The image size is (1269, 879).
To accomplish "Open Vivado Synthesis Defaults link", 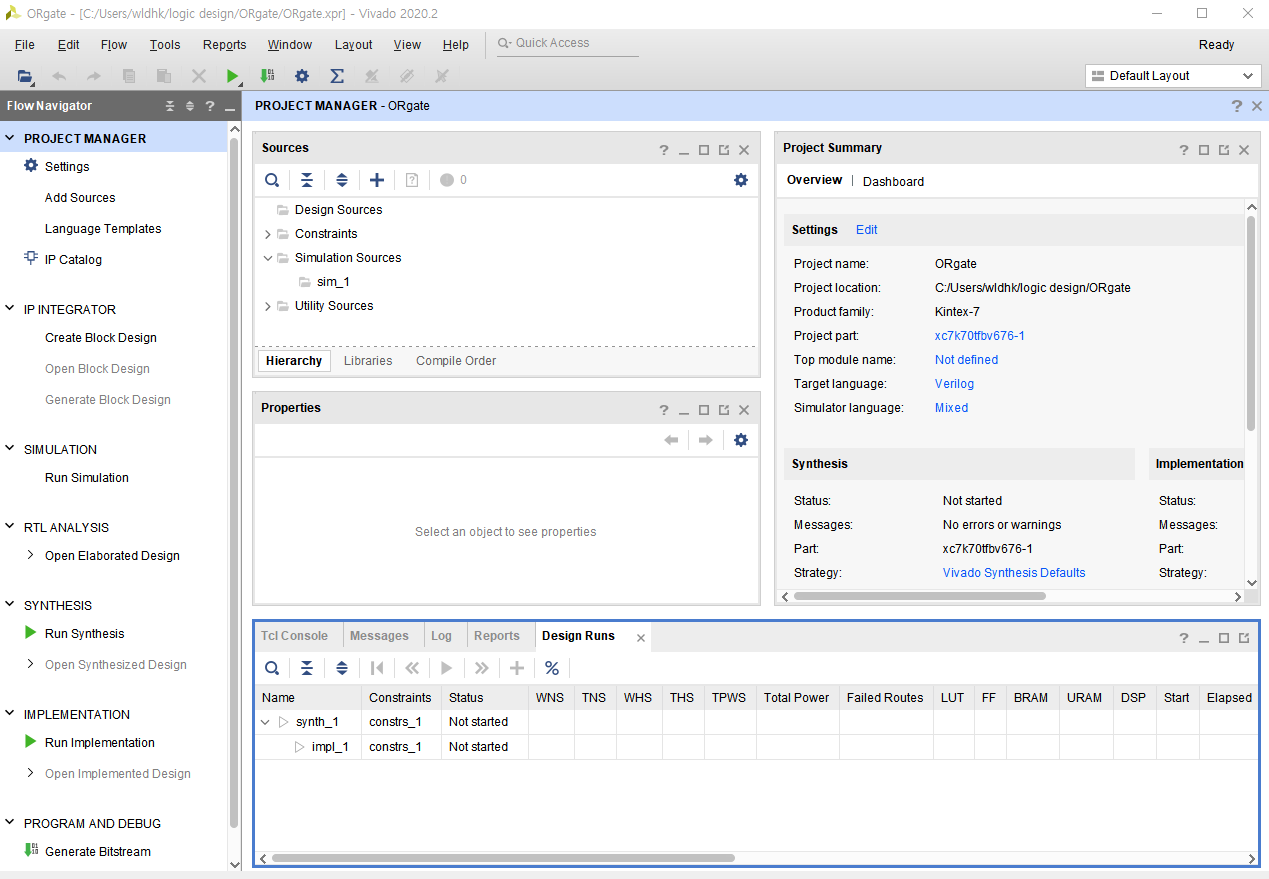I will (x=1014, y=573).
